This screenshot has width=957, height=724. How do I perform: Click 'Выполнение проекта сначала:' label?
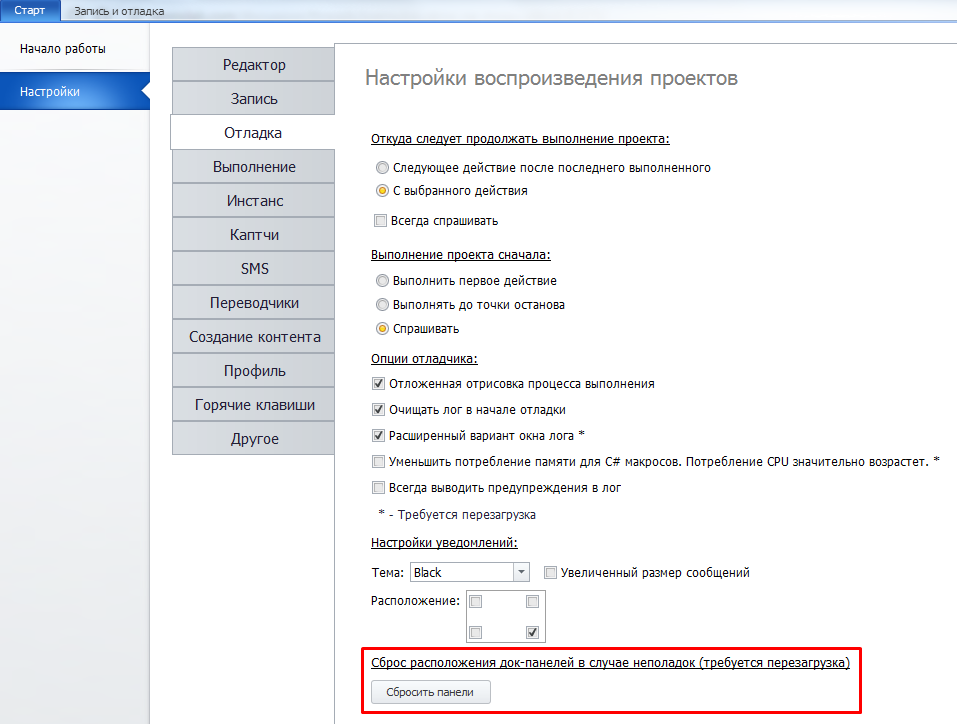(461, 255)
